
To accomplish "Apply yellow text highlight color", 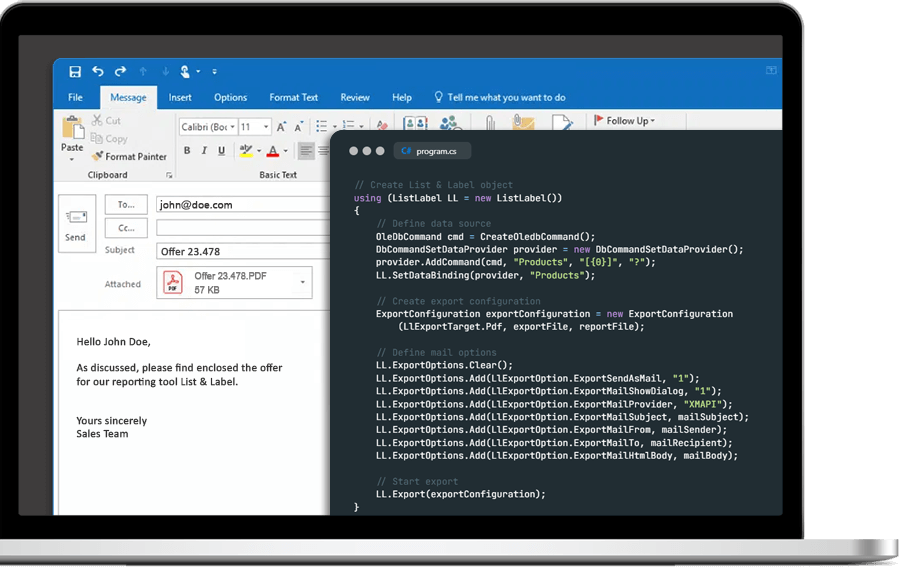I will (x=246, y=151).
